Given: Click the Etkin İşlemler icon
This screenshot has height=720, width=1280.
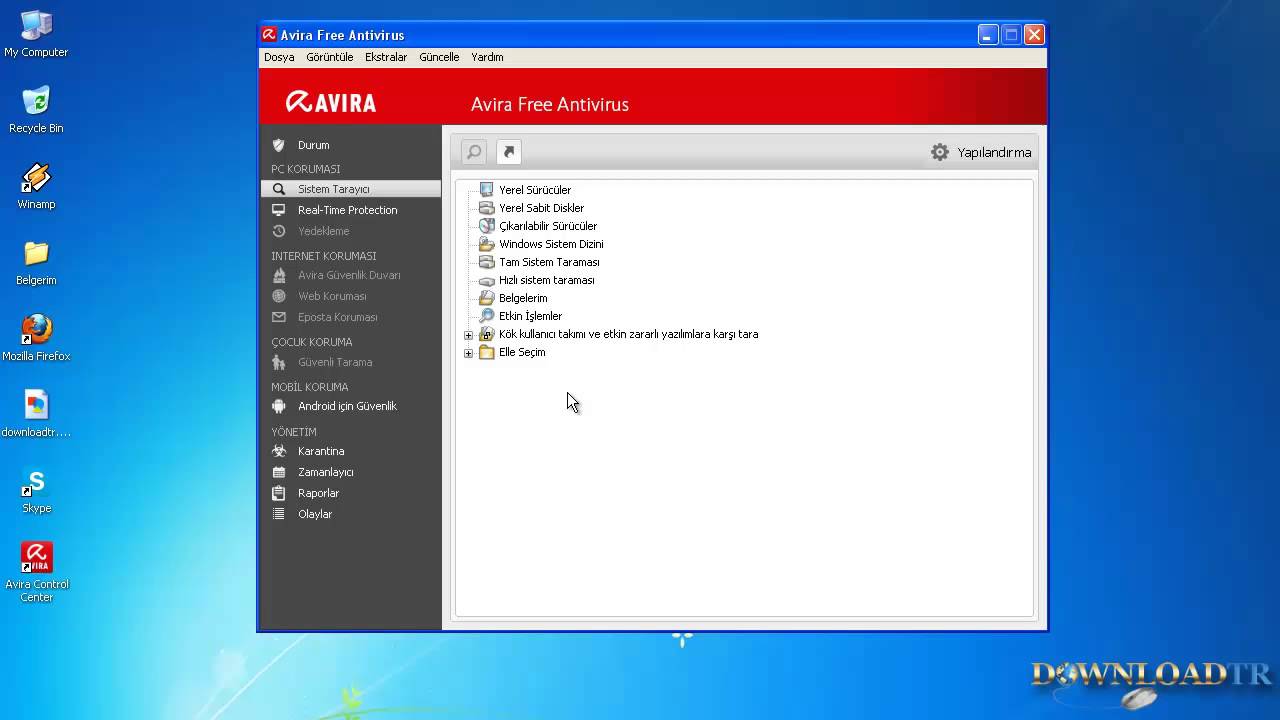Looking at the screenshot, I should 487,316.
